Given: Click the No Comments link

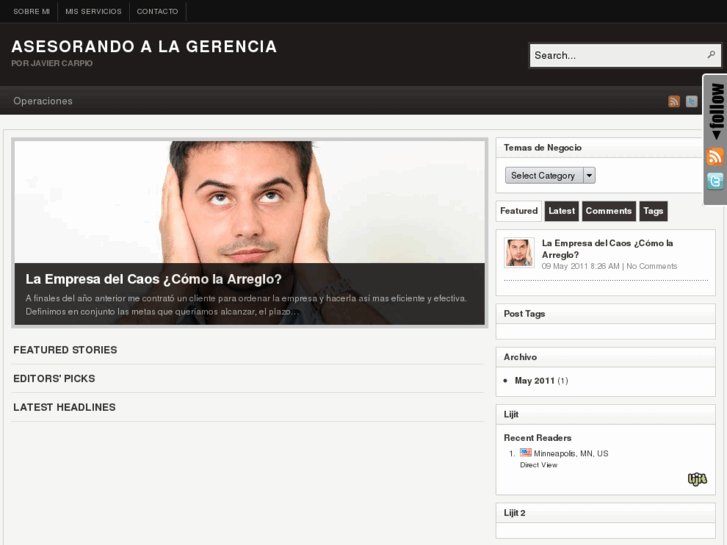Looking at the screenshot, I should coord(651,266).
